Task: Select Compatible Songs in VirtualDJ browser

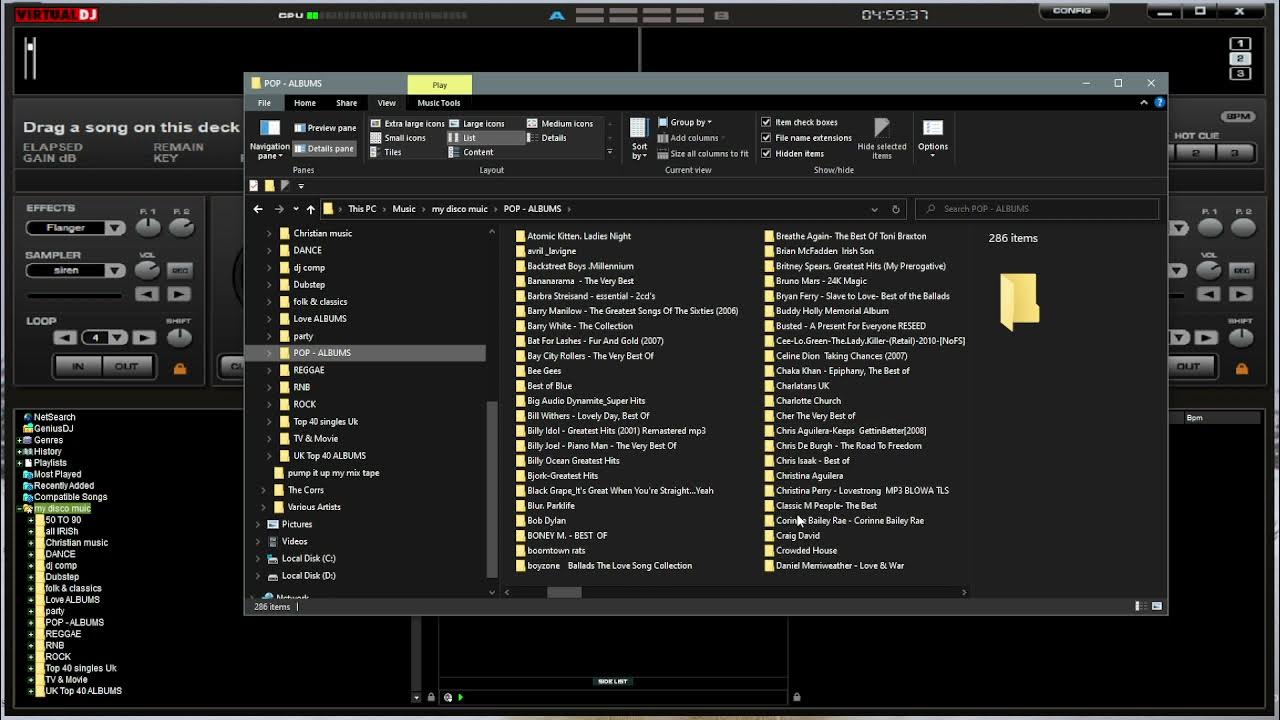Action: pos(65,497)
